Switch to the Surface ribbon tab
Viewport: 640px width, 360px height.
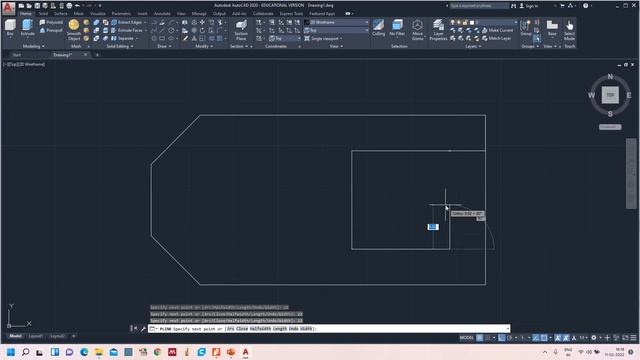coord(60,13)
